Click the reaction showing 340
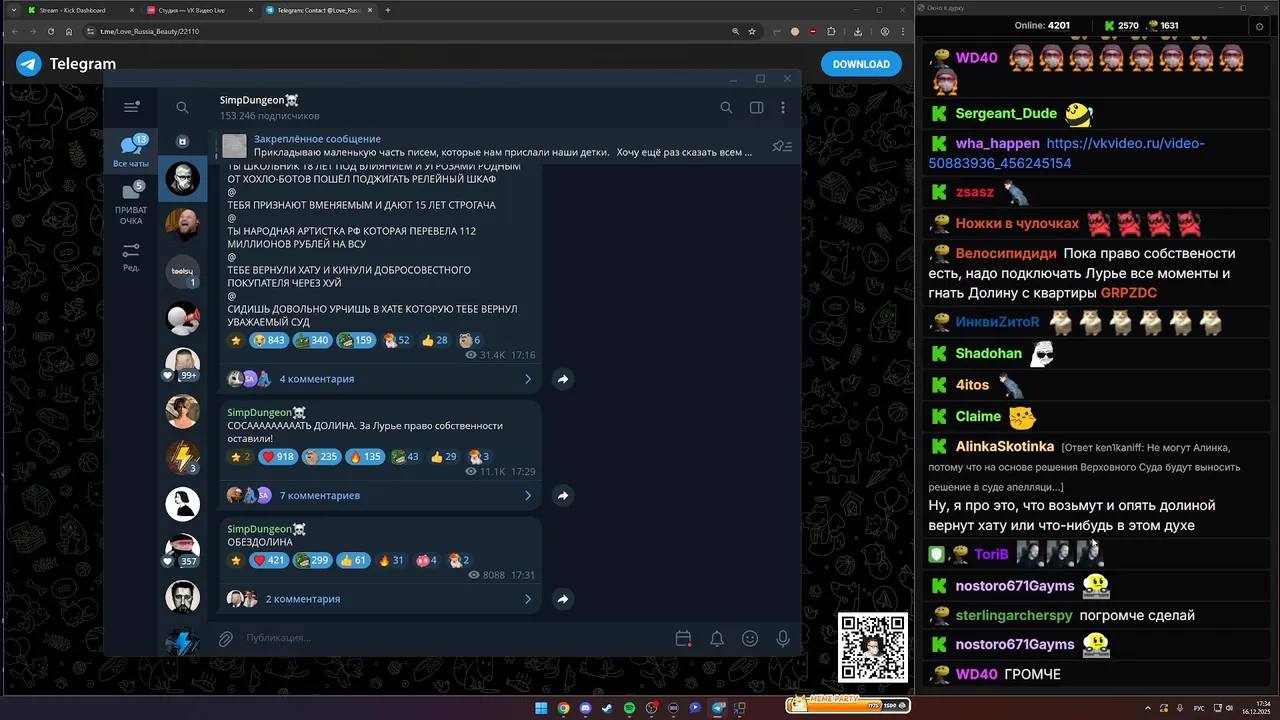The image size is (1280, 720). pos(312,340)
